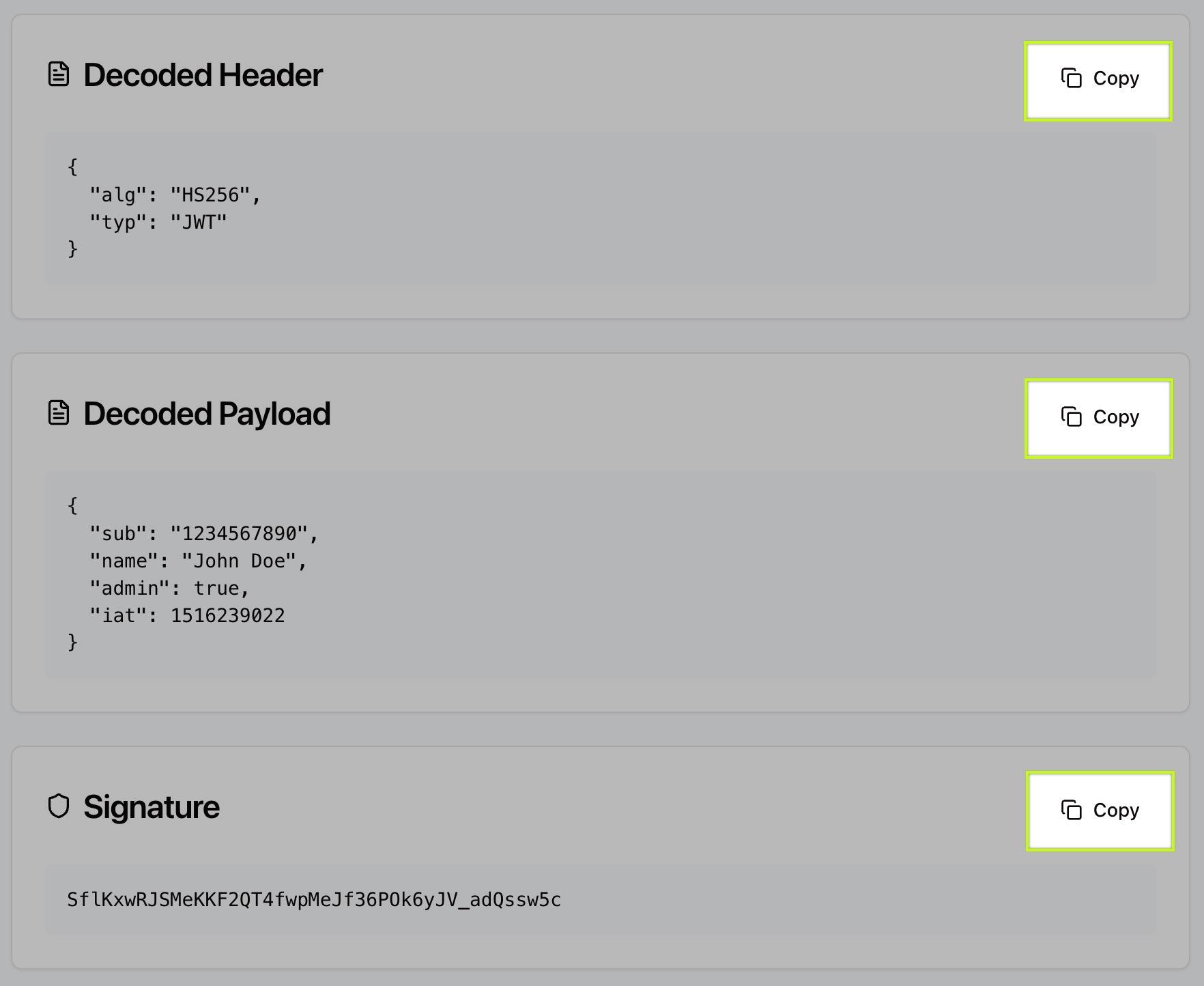Click the Signature heading text

point(152,807)
